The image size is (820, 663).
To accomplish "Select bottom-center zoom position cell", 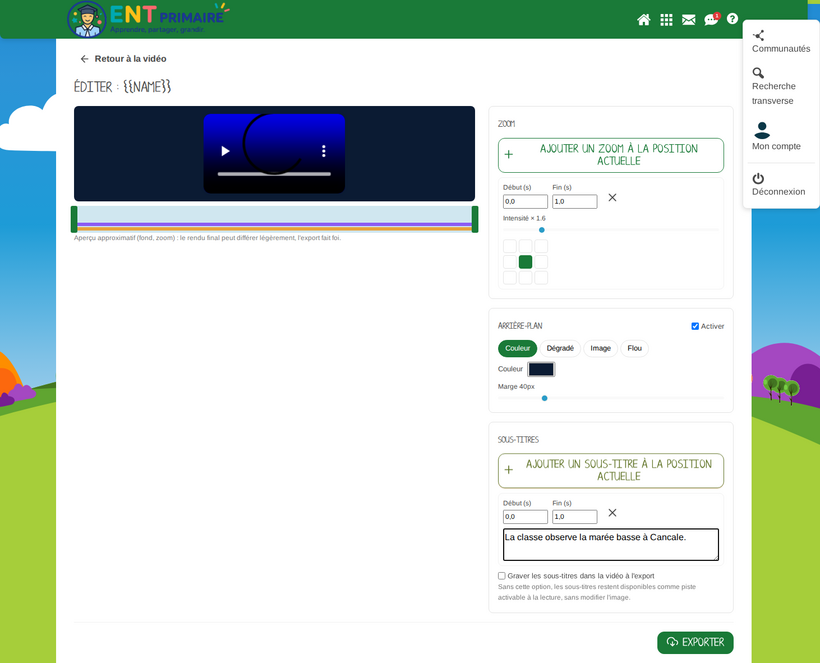I will click(x=526, y=278).
